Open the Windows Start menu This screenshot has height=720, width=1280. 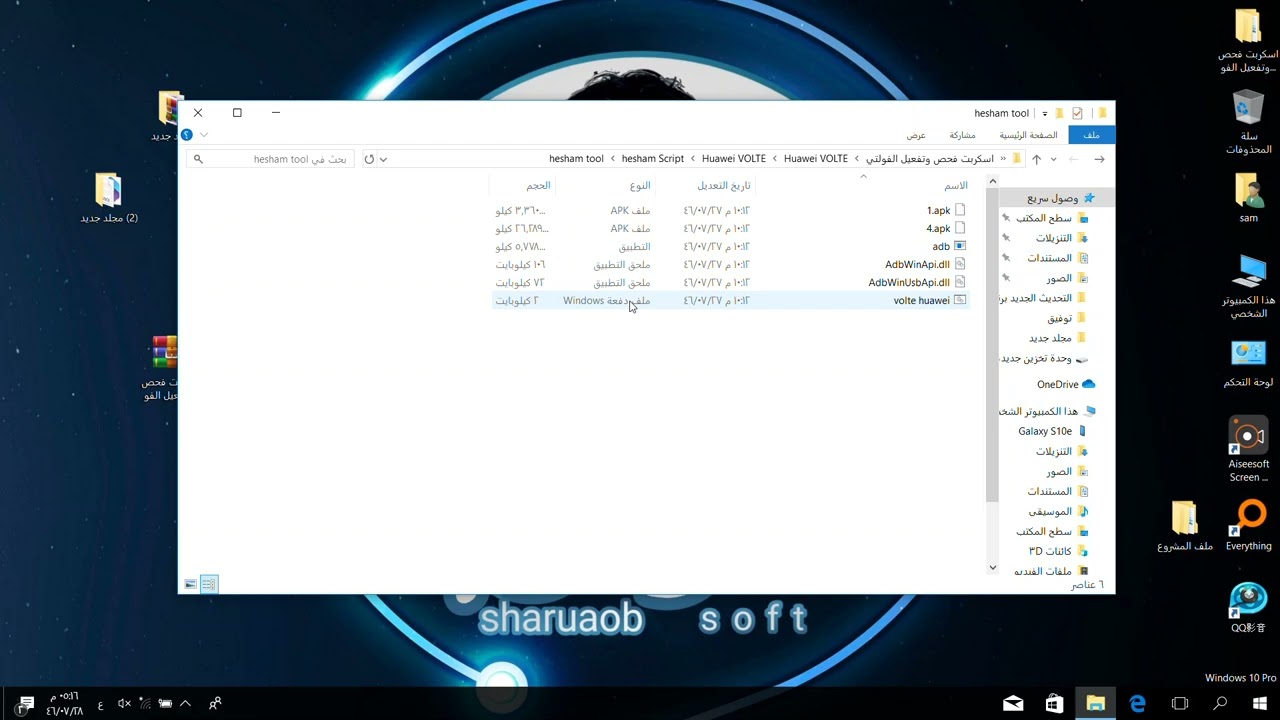coord(1259,703)
